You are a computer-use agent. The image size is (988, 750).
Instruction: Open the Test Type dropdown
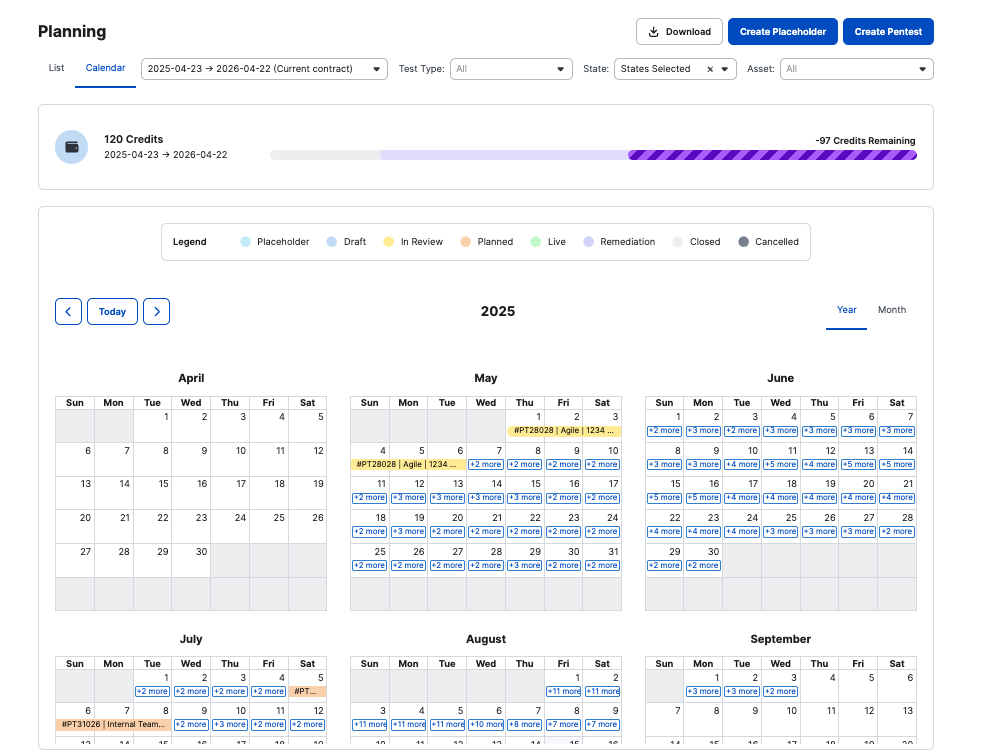click(x=511, y=69)
